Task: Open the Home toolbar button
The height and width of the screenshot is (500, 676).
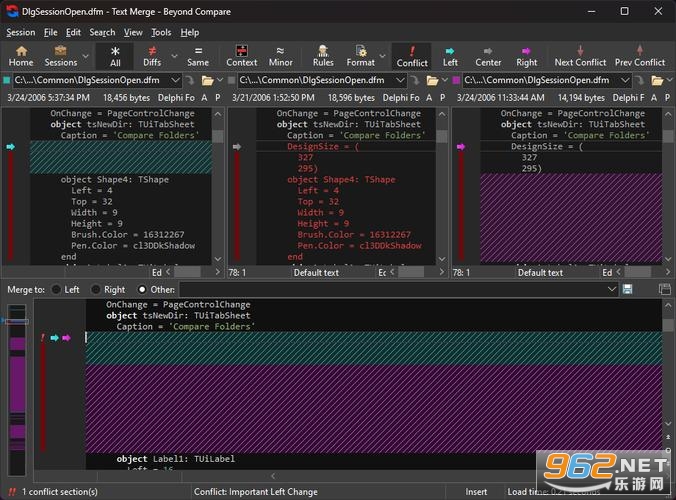Action: 21,56
